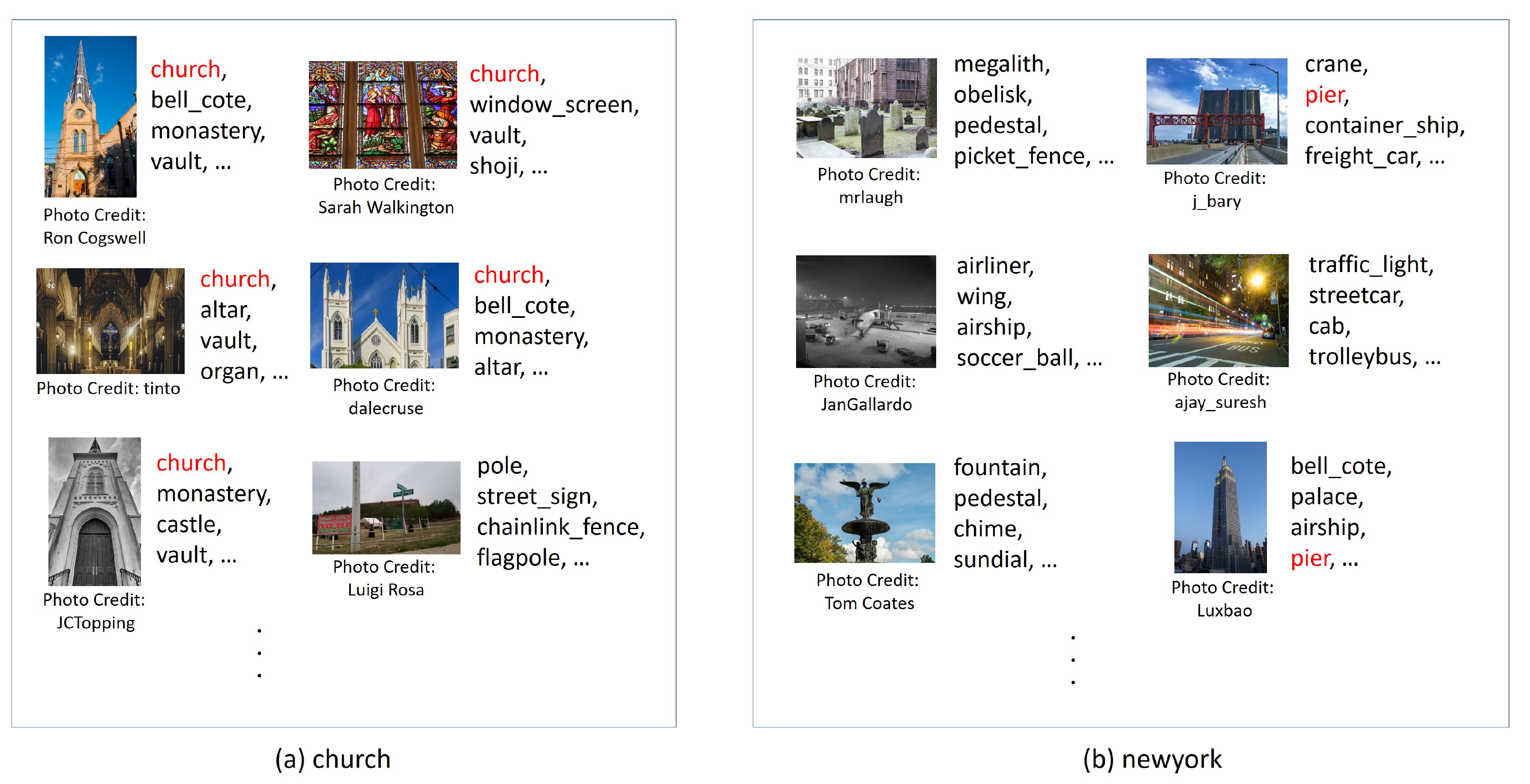The height and width of the screenshot is (784, 1530).
Task: Click 'Photo Credit: Sarah Walkington' text
Action: click(385, 195)
